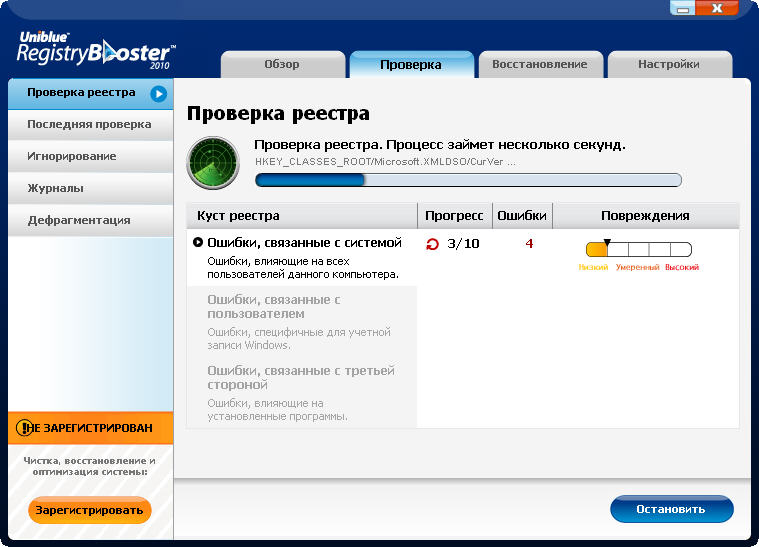Click the Прогресс column header
This screenshot has width=759, height=547.
[x=455, y=216]
